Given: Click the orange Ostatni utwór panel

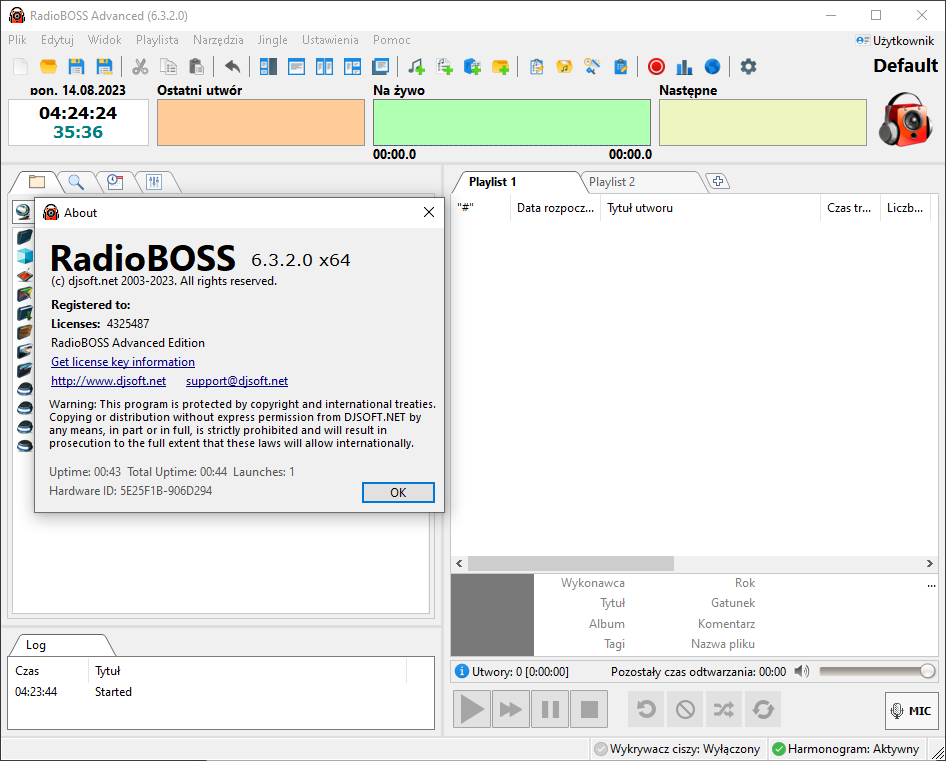Looking at the screenshot, I should point(261,123).
